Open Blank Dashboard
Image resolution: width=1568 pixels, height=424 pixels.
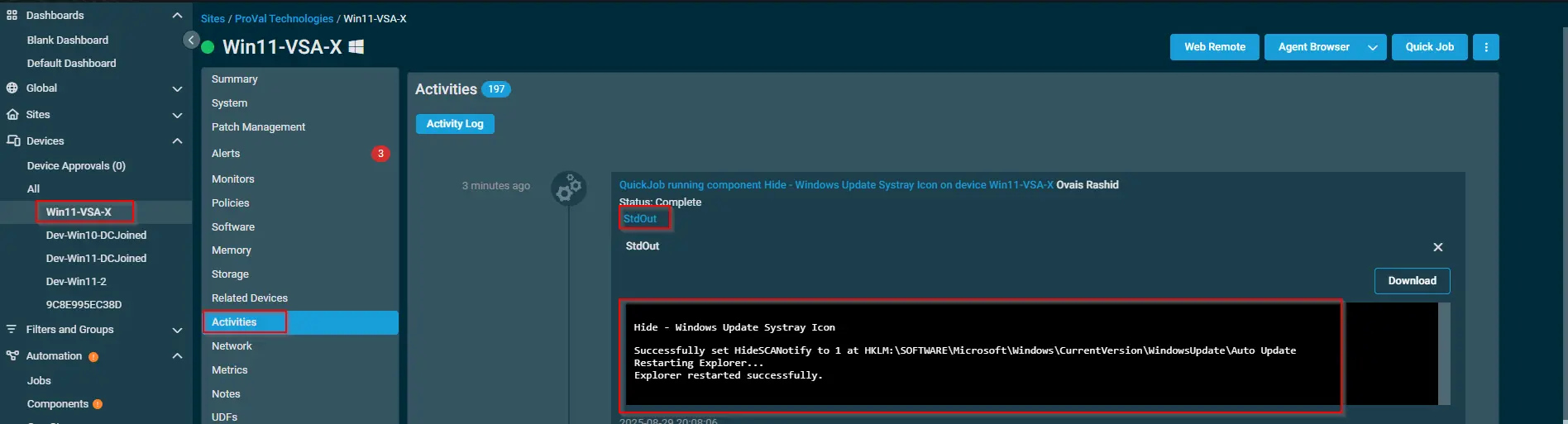(x=68, y=40)
